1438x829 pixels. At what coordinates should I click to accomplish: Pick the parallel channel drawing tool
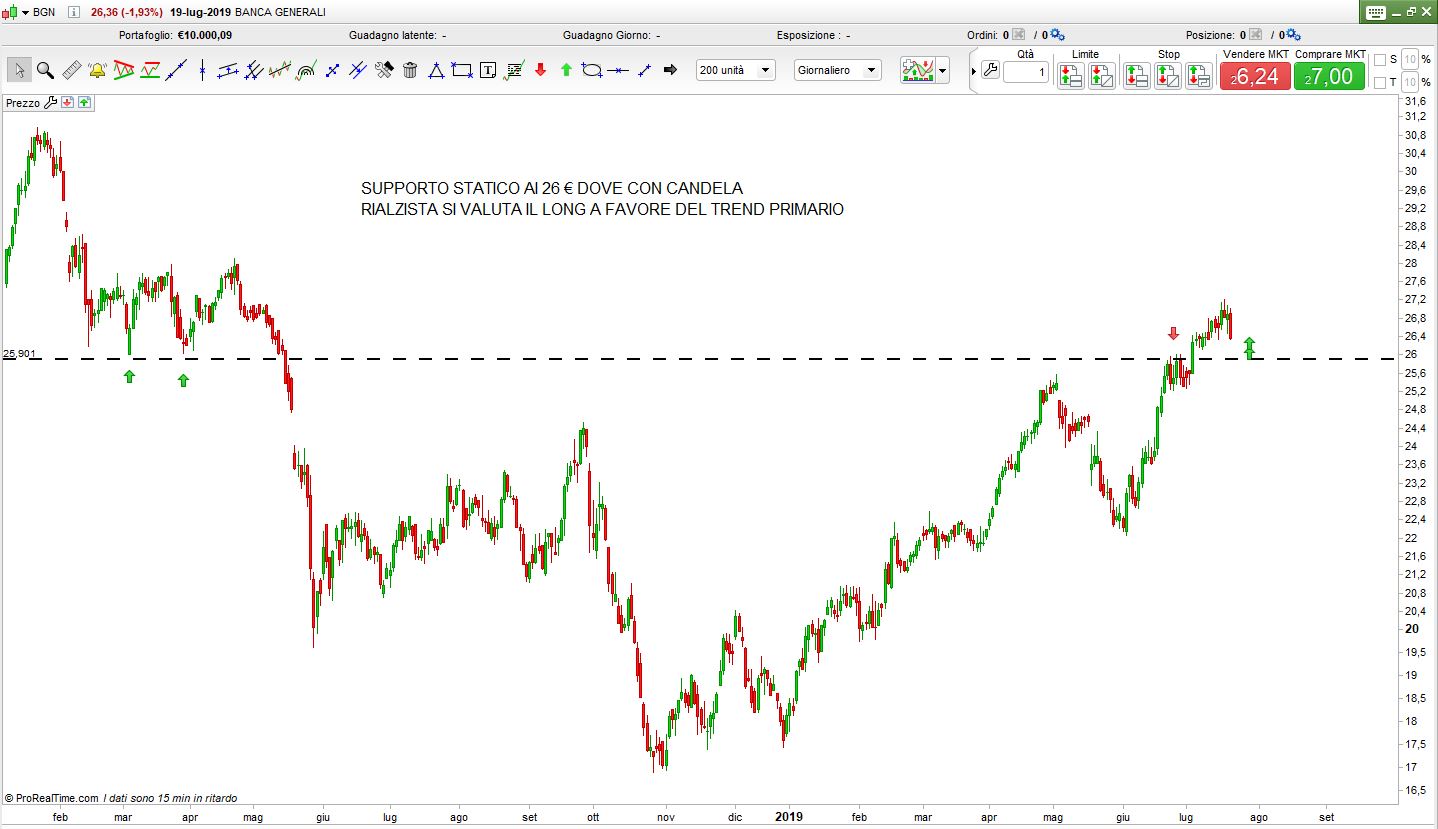coord(228,70)
